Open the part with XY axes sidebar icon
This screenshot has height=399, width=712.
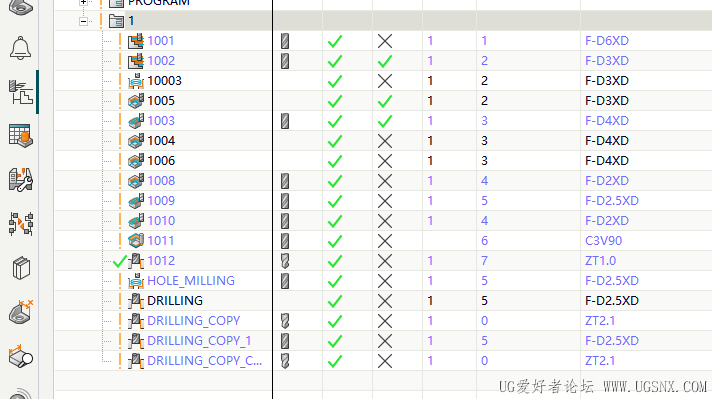tap(21, 311)
